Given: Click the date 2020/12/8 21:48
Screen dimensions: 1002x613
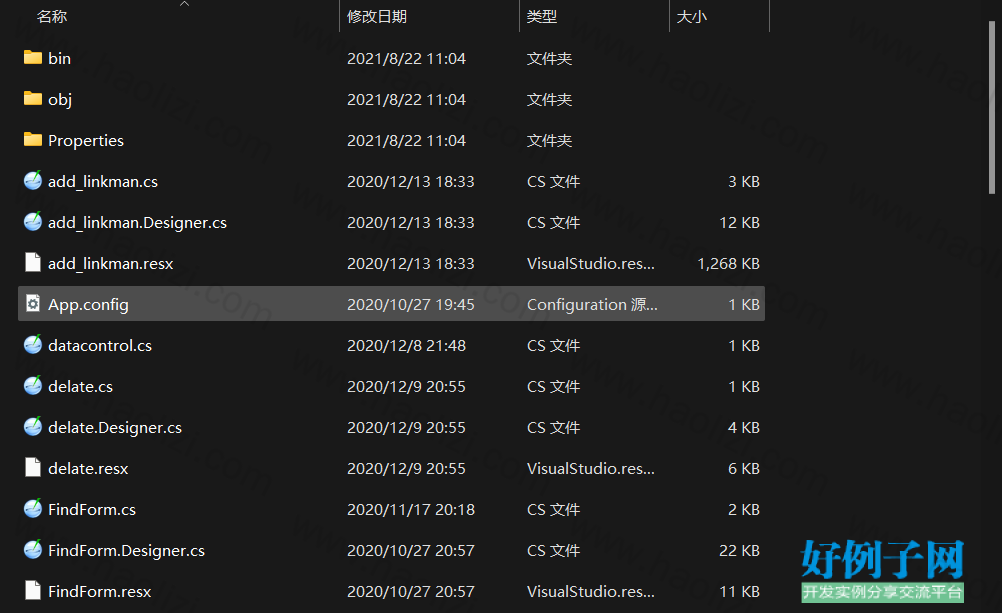Looking at the screenshot, I should click(x=406, y=345).
